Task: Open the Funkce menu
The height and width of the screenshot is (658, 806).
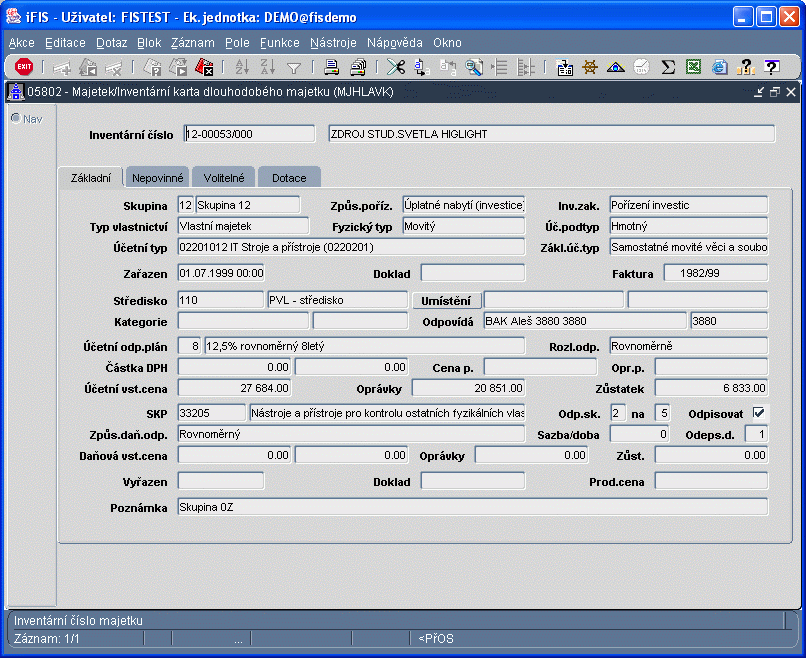Action: (279, 43)
